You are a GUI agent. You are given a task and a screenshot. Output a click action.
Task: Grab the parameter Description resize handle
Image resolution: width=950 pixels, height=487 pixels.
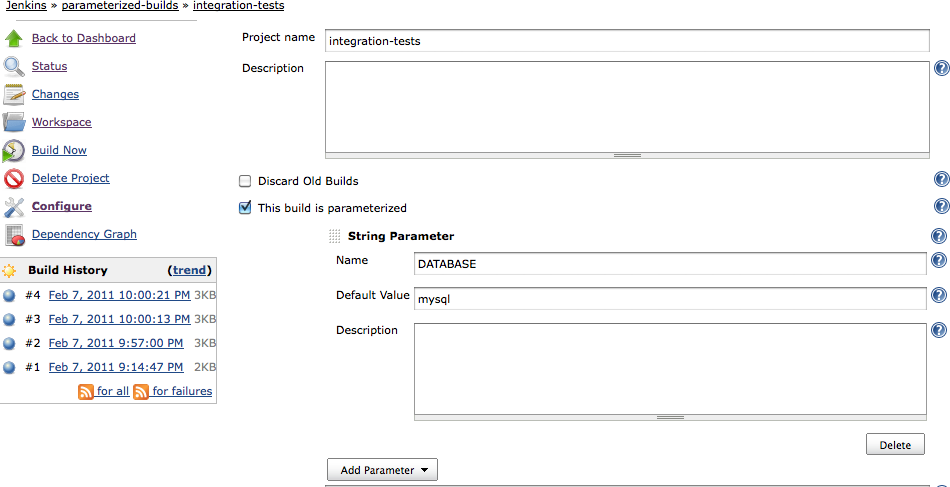(670, 417)
